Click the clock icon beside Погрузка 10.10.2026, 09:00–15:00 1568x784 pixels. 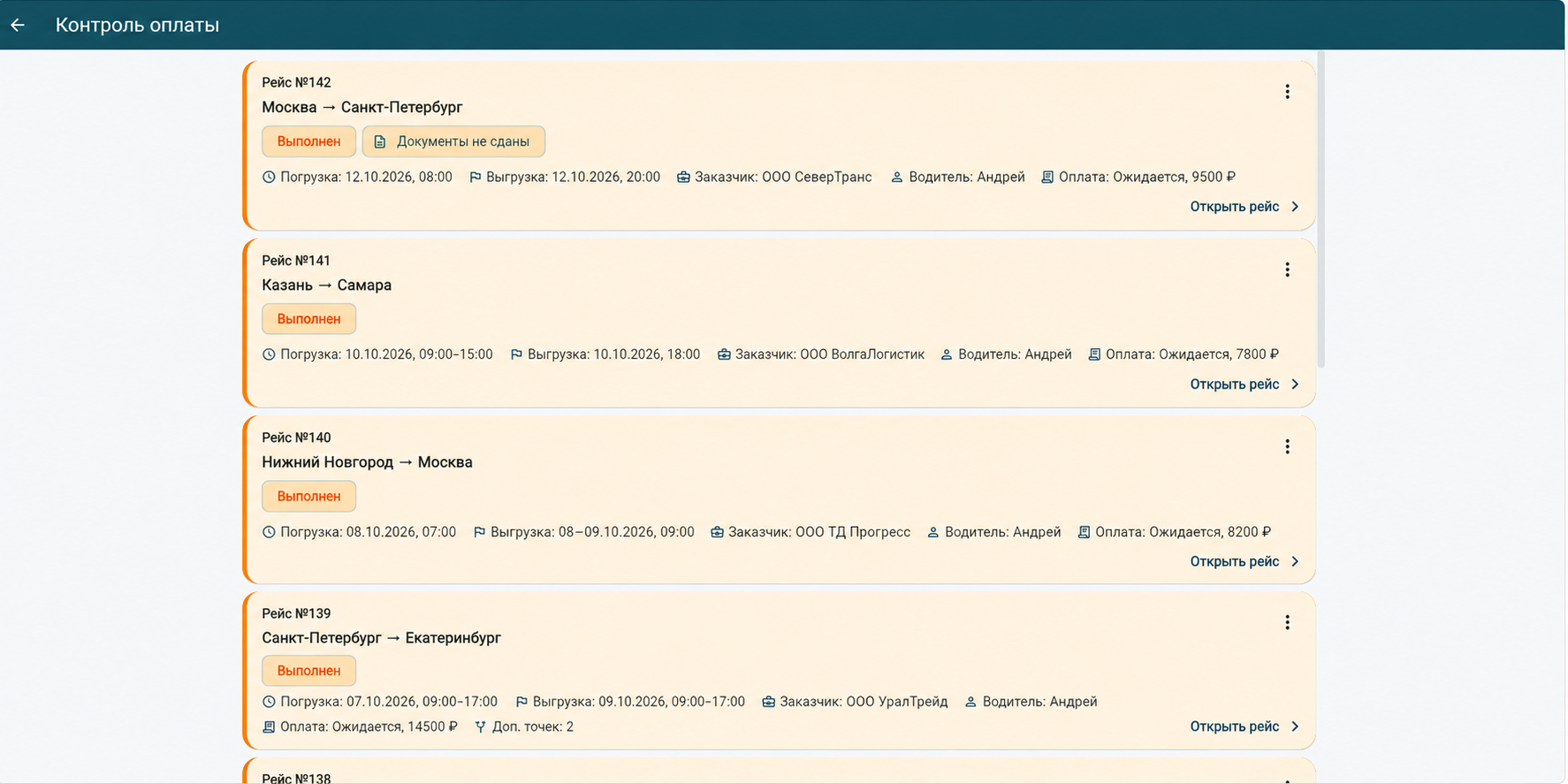tap(269, 354)
